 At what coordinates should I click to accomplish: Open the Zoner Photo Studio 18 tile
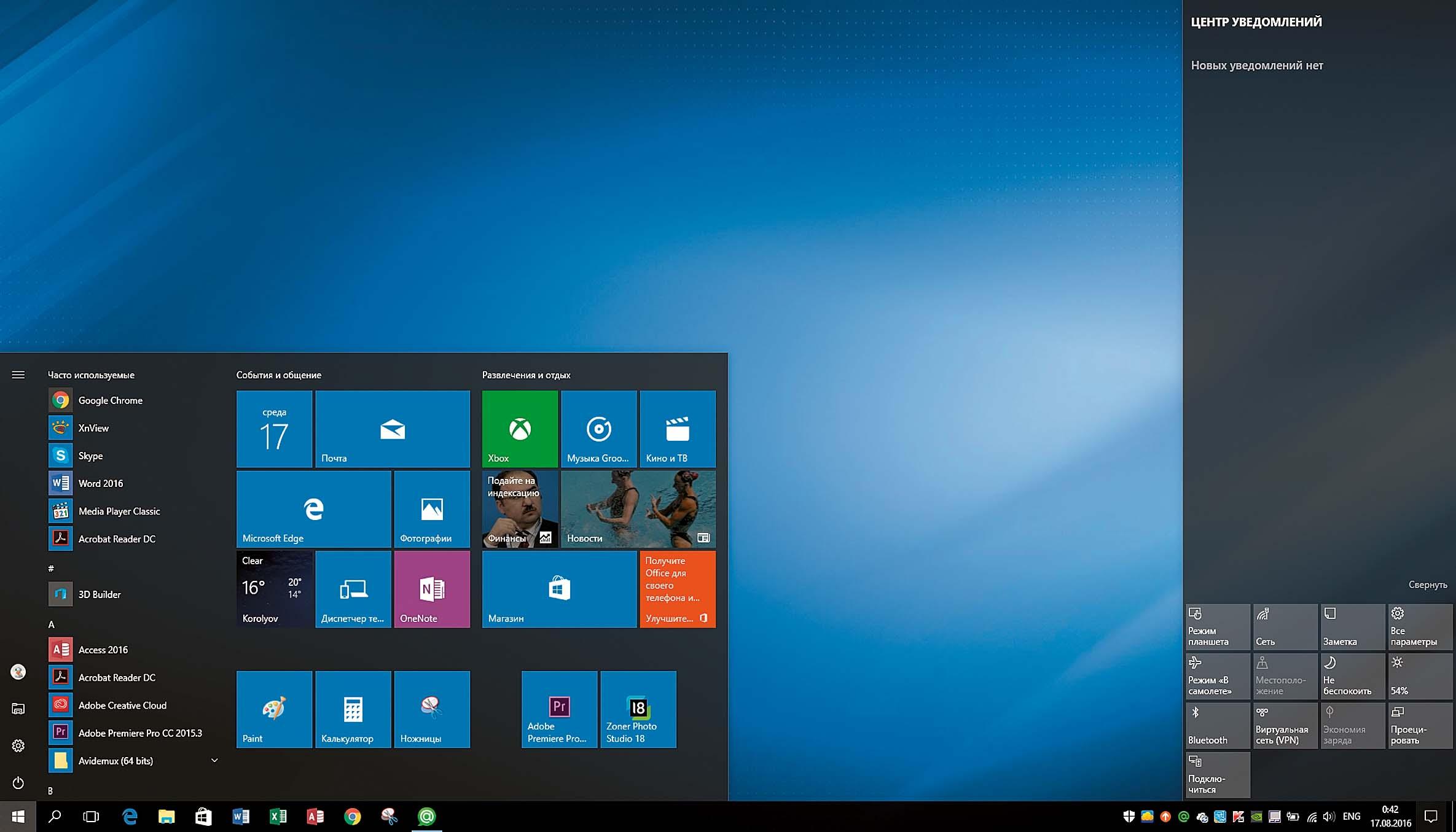[x=638, y=709]
